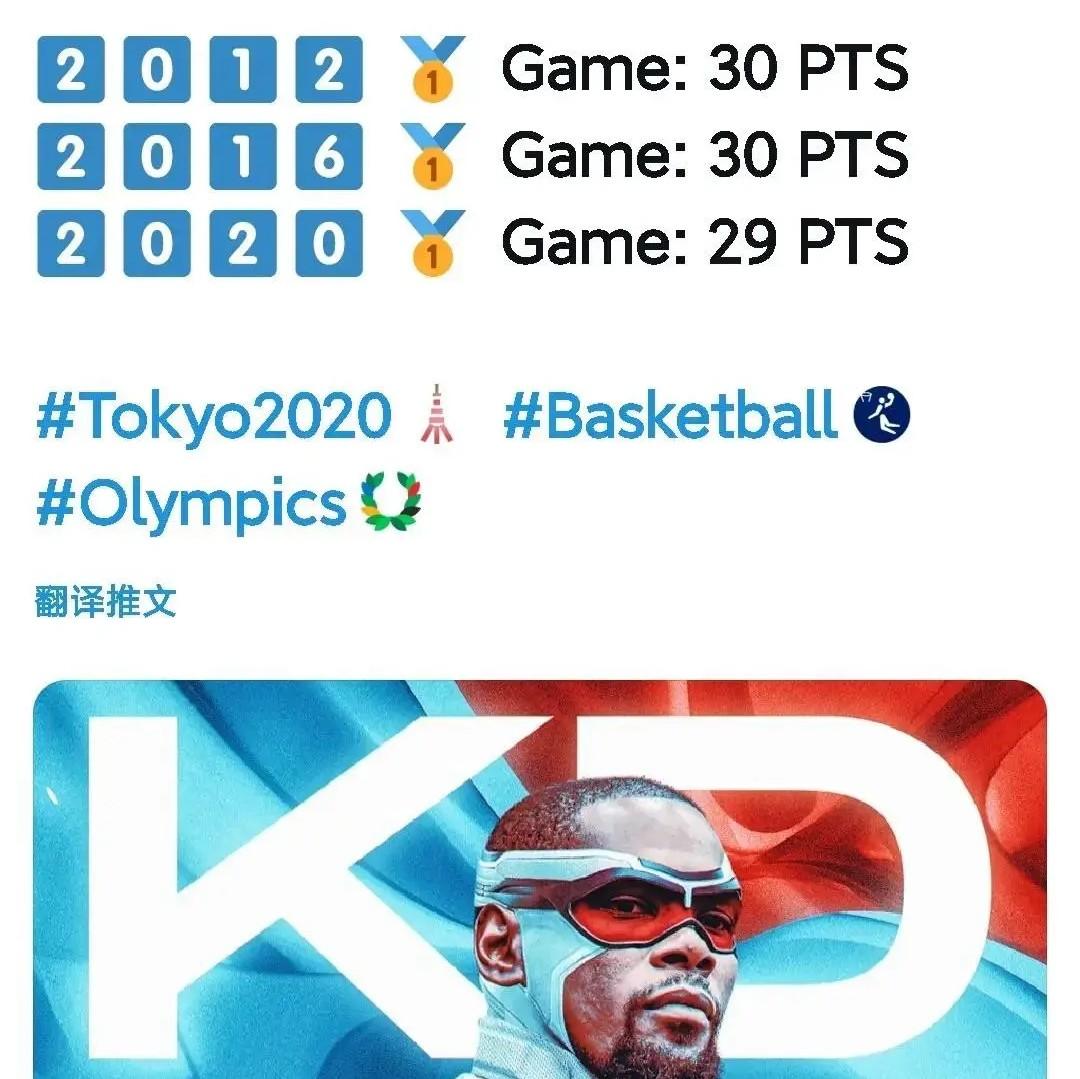1080x1079 pixels.
Task: Click the keycap 0 in the 2012 row
Action: point(157,69)
